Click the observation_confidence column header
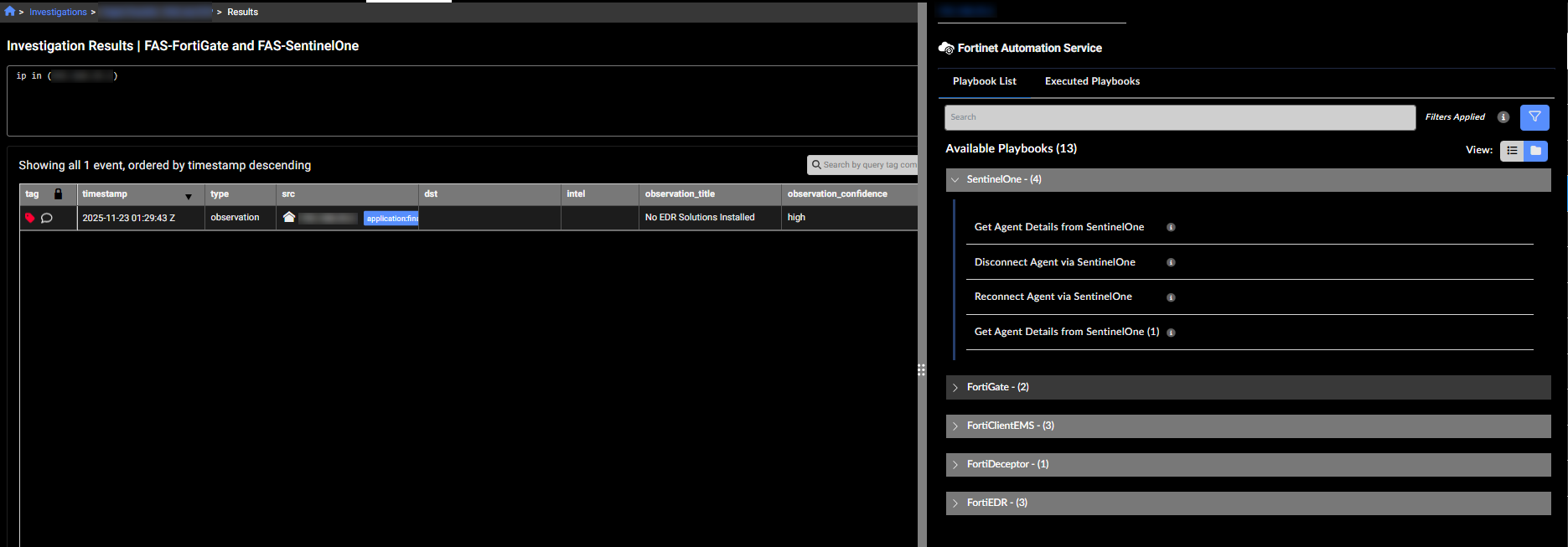1568x547 pixels. click(849, 194)
